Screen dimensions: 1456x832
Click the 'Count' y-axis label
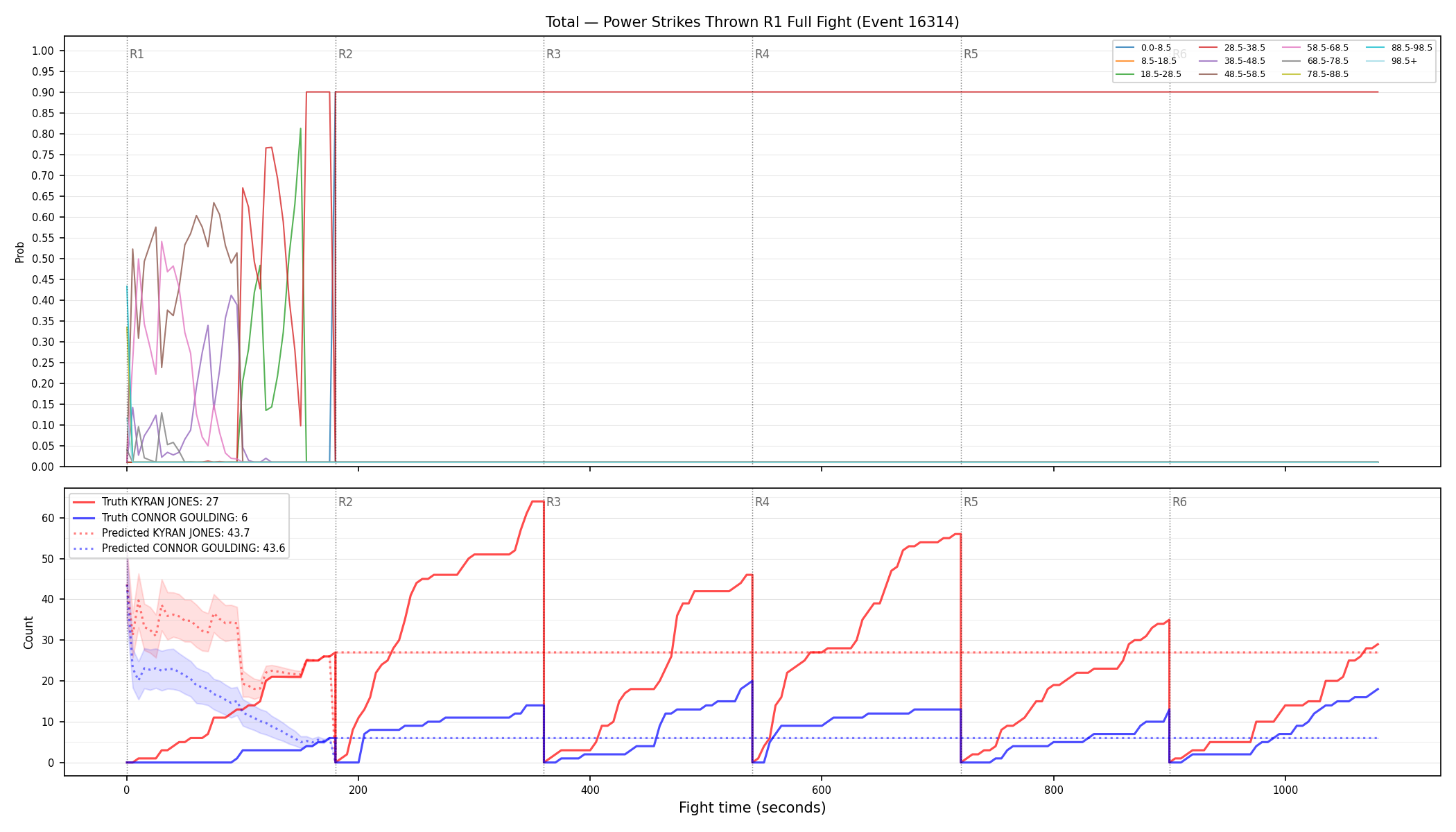[x=28, y=632]
